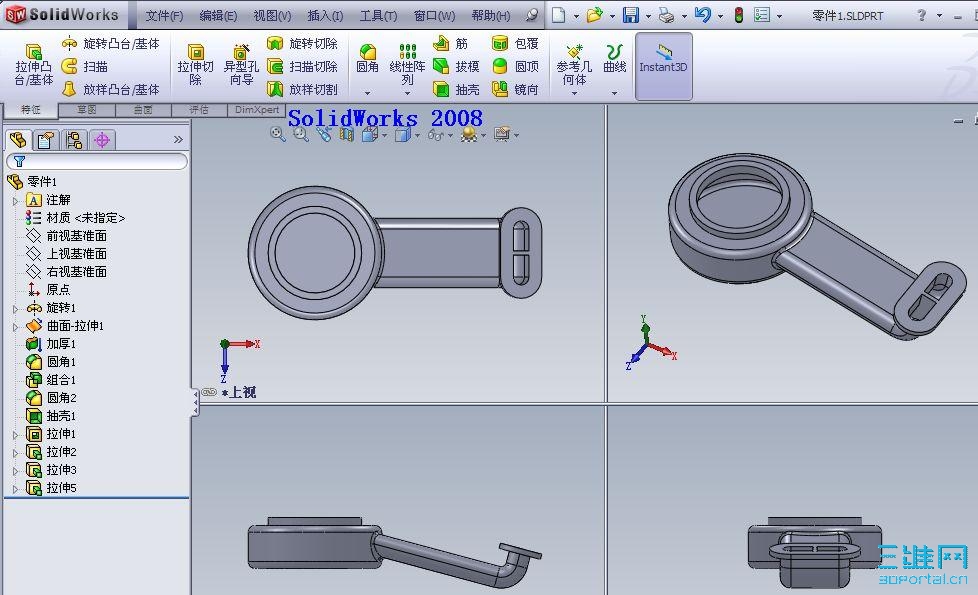Expand the 曲面-拉伸1 feature node
978x595 pixels.
[16, 327]
